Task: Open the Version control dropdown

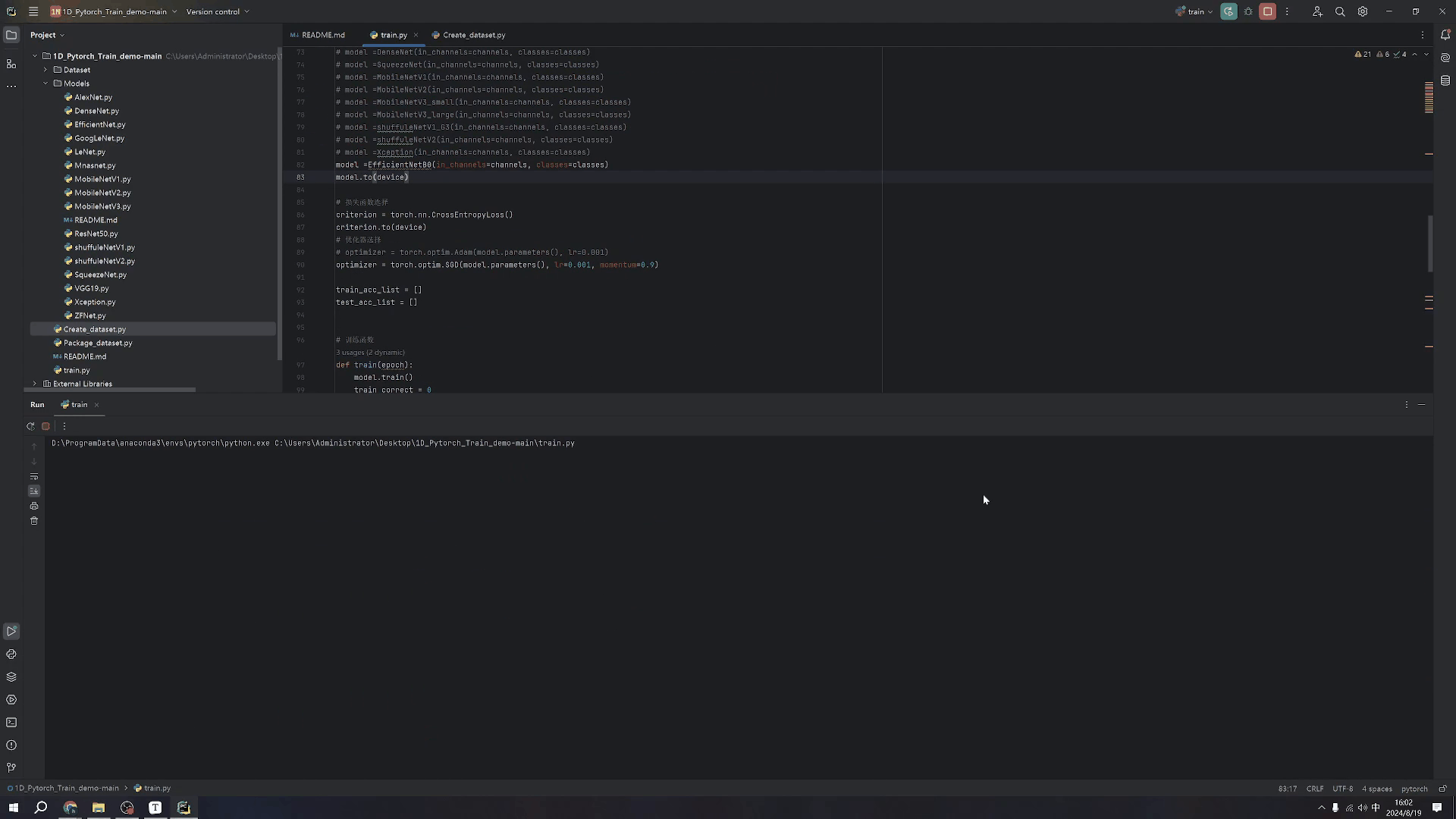Action: pyautogui.click(x=218, y=11)
